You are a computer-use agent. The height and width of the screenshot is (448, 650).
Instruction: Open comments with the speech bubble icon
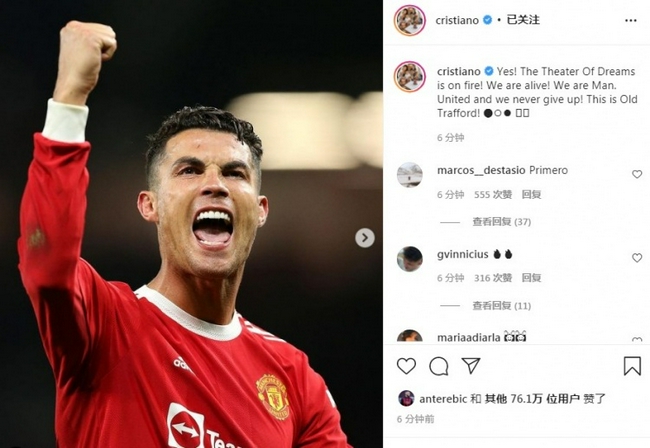[439, 366]
